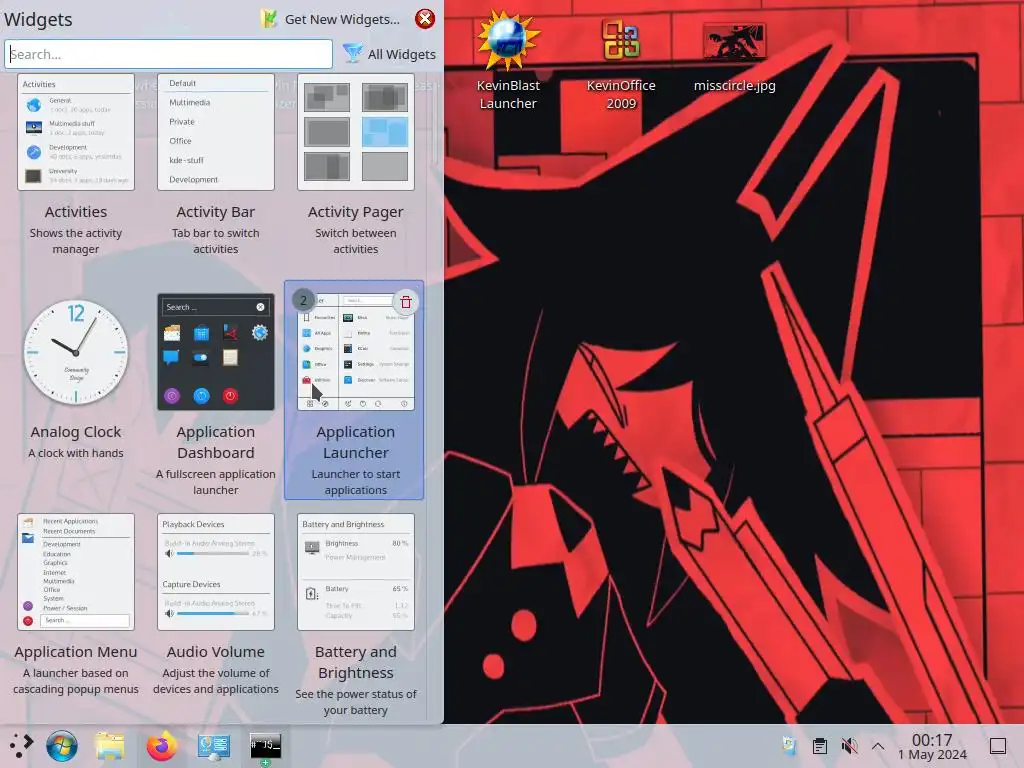Open the clock showing 00:17

tap(932, 746)
